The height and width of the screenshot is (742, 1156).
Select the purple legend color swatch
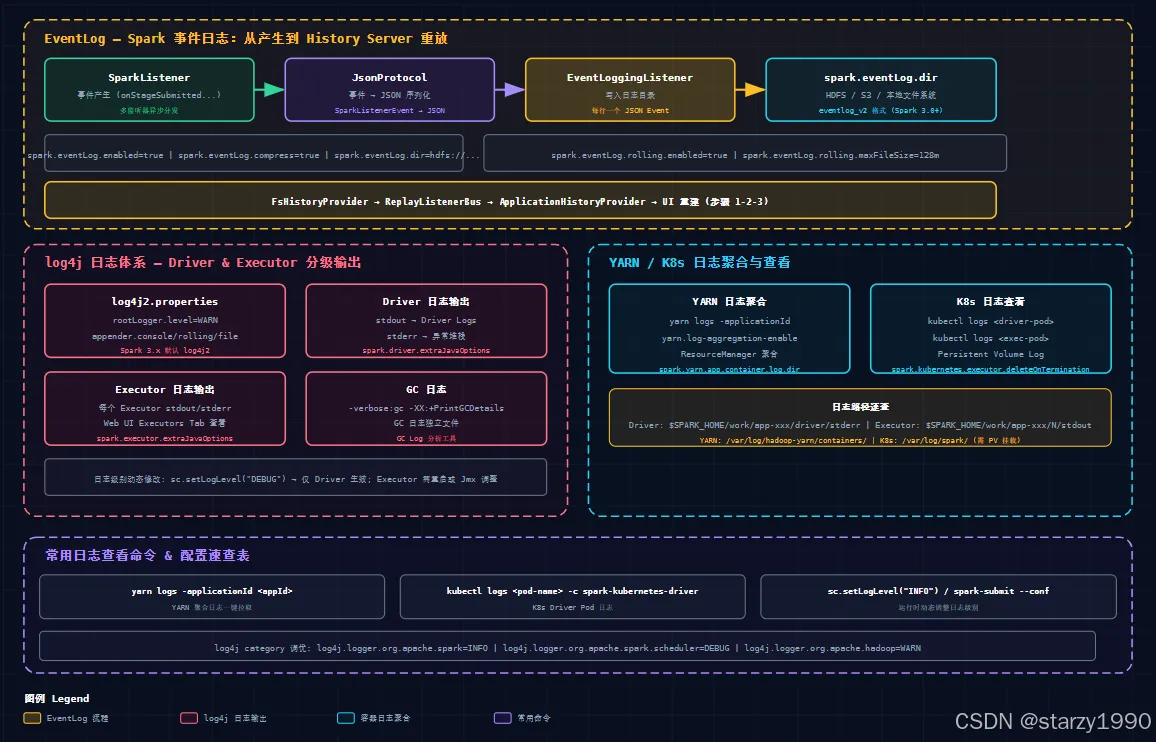503,718
